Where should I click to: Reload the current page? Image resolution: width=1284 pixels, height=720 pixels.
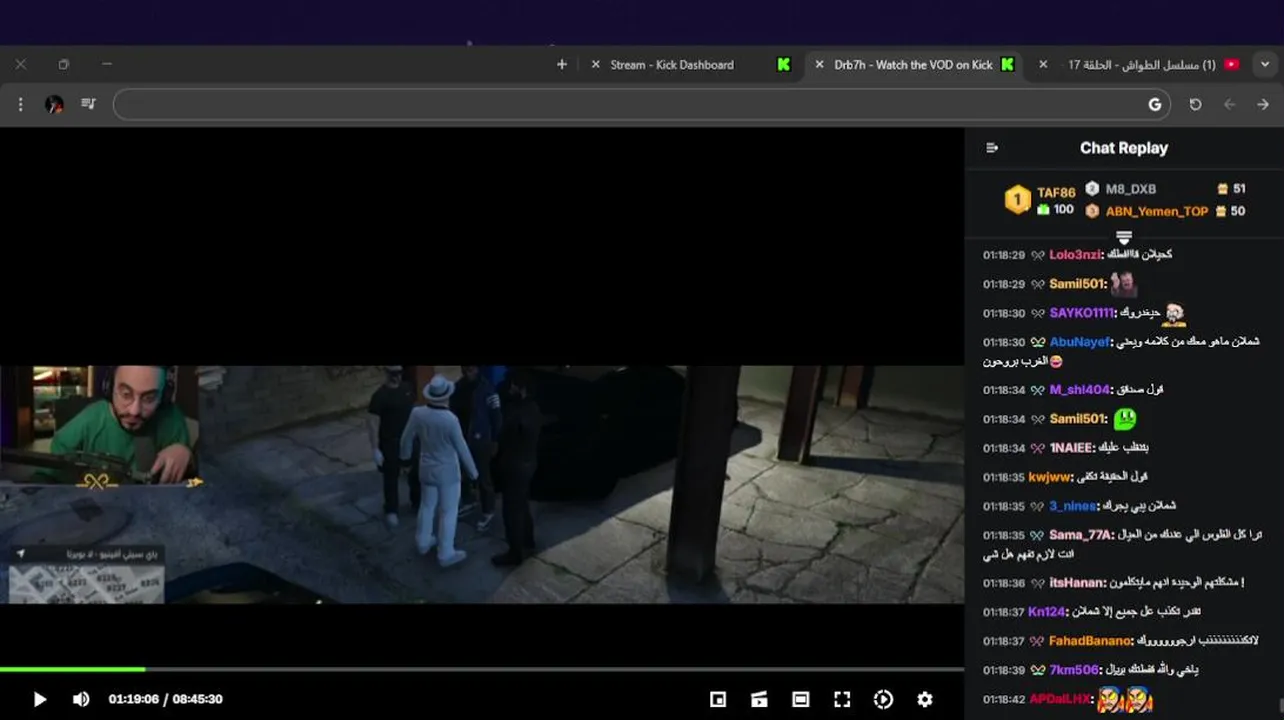(x=1195, y=104)
